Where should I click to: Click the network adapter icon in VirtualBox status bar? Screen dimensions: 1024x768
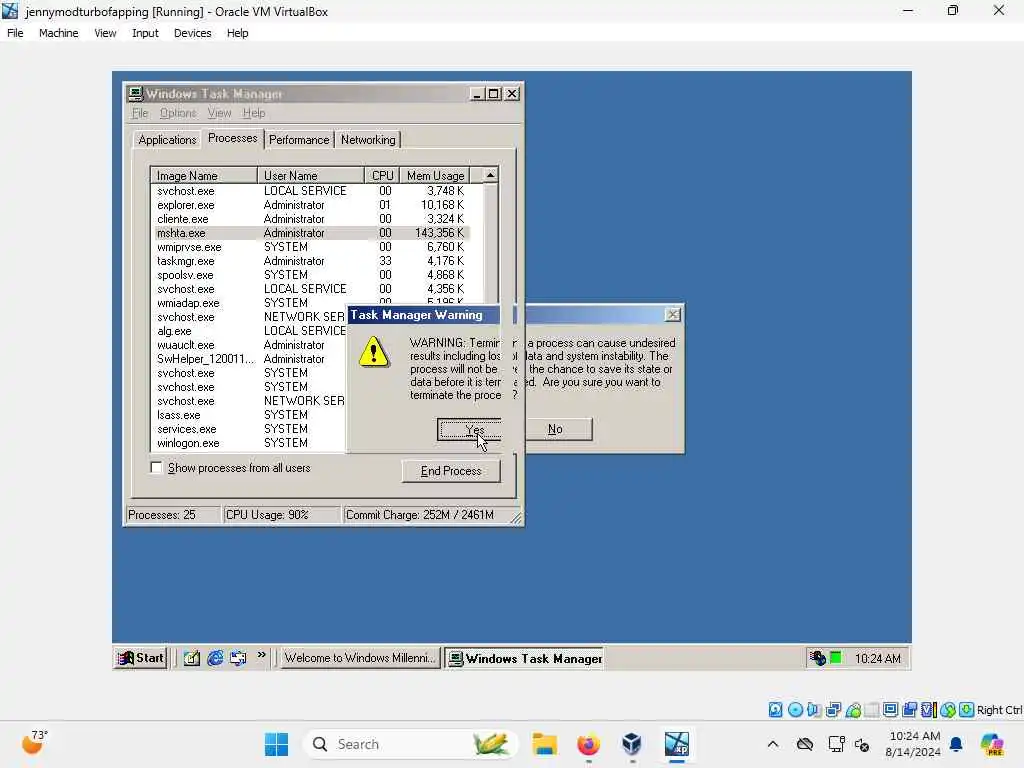tap(833, 710)
